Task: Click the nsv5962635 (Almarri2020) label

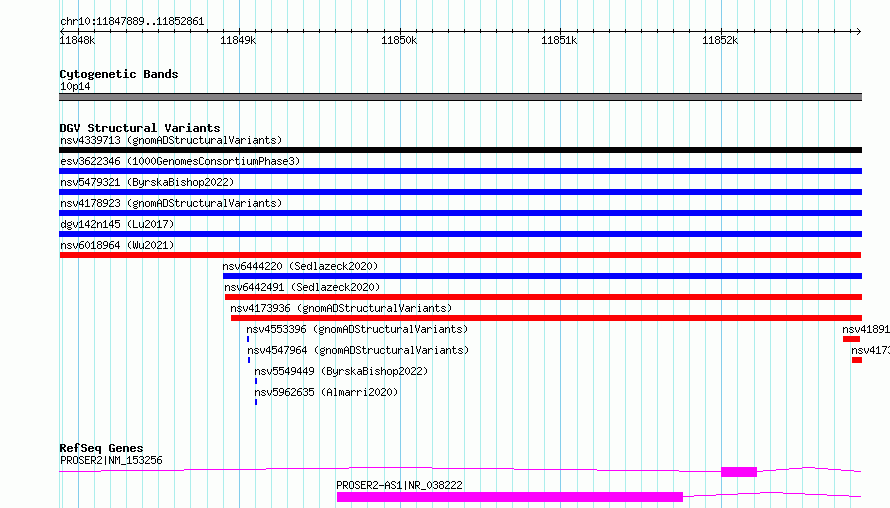Action: [326, 392]
